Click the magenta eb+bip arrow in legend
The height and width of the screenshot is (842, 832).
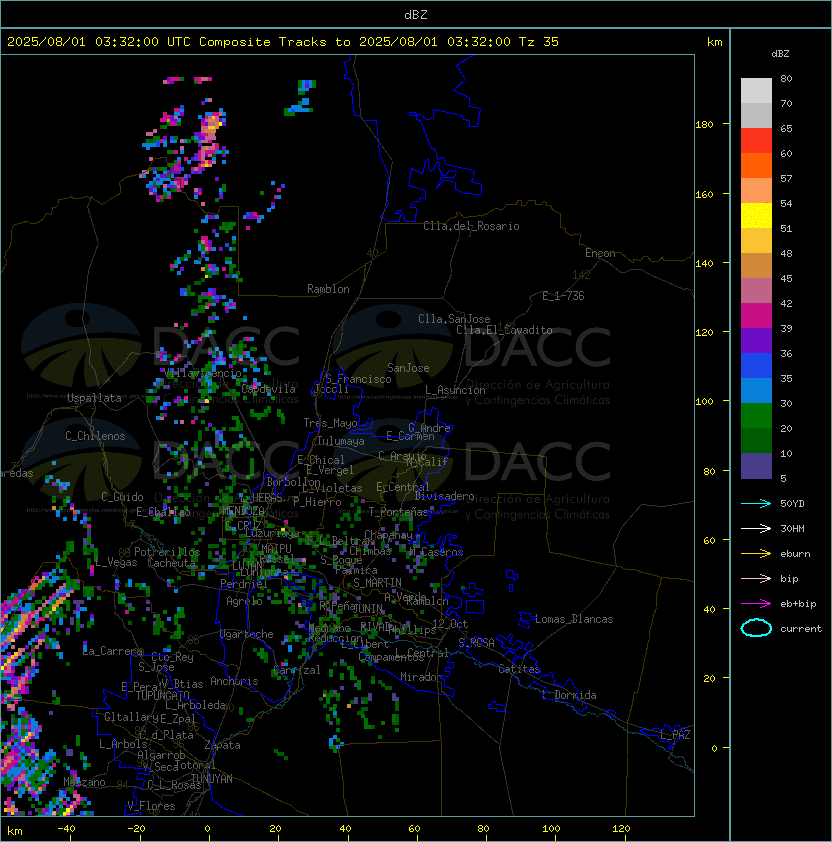click(756, 604)
